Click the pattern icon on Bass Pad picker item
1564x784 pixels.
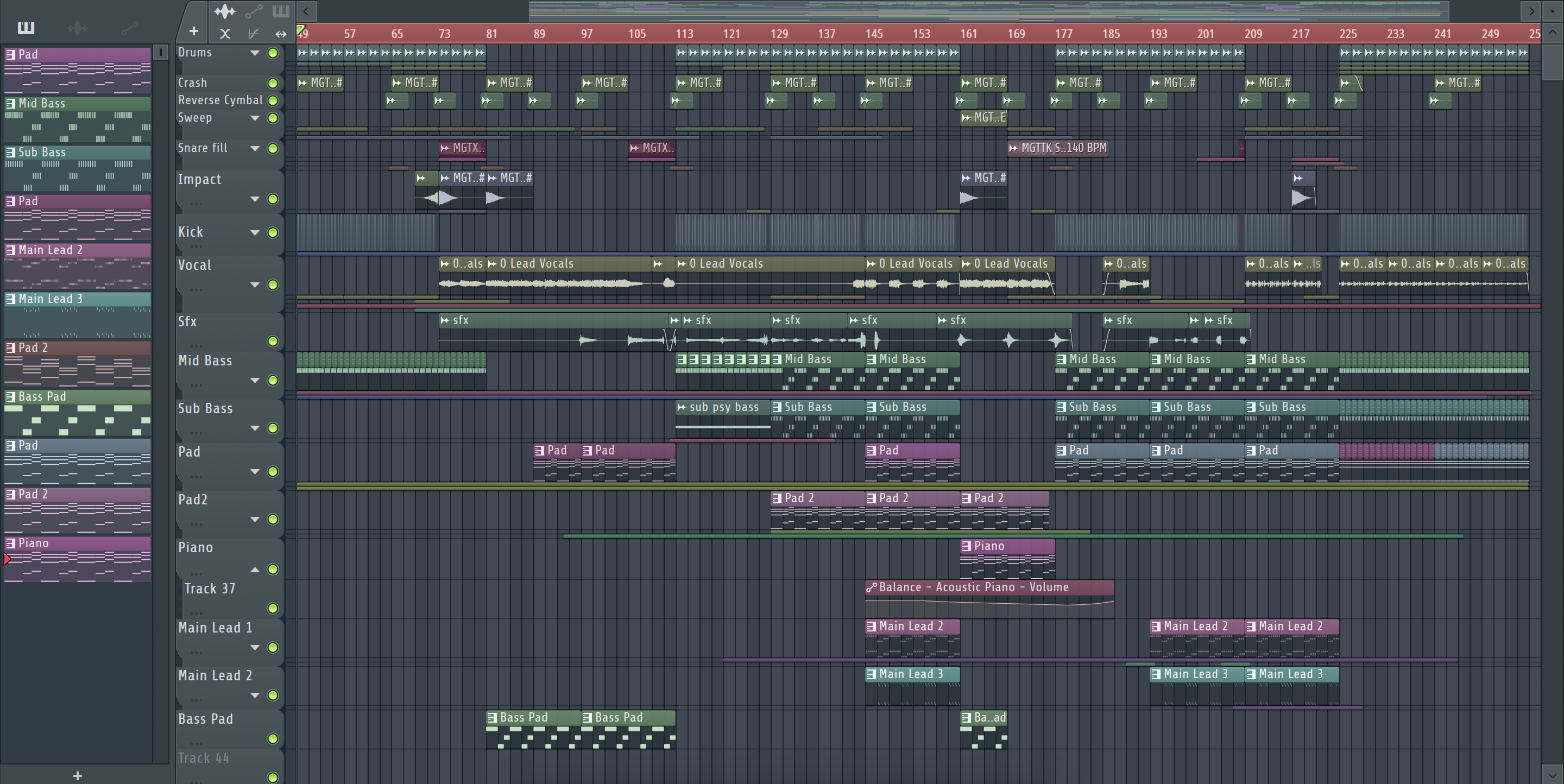pyautogui.click(x=10, y=396)
